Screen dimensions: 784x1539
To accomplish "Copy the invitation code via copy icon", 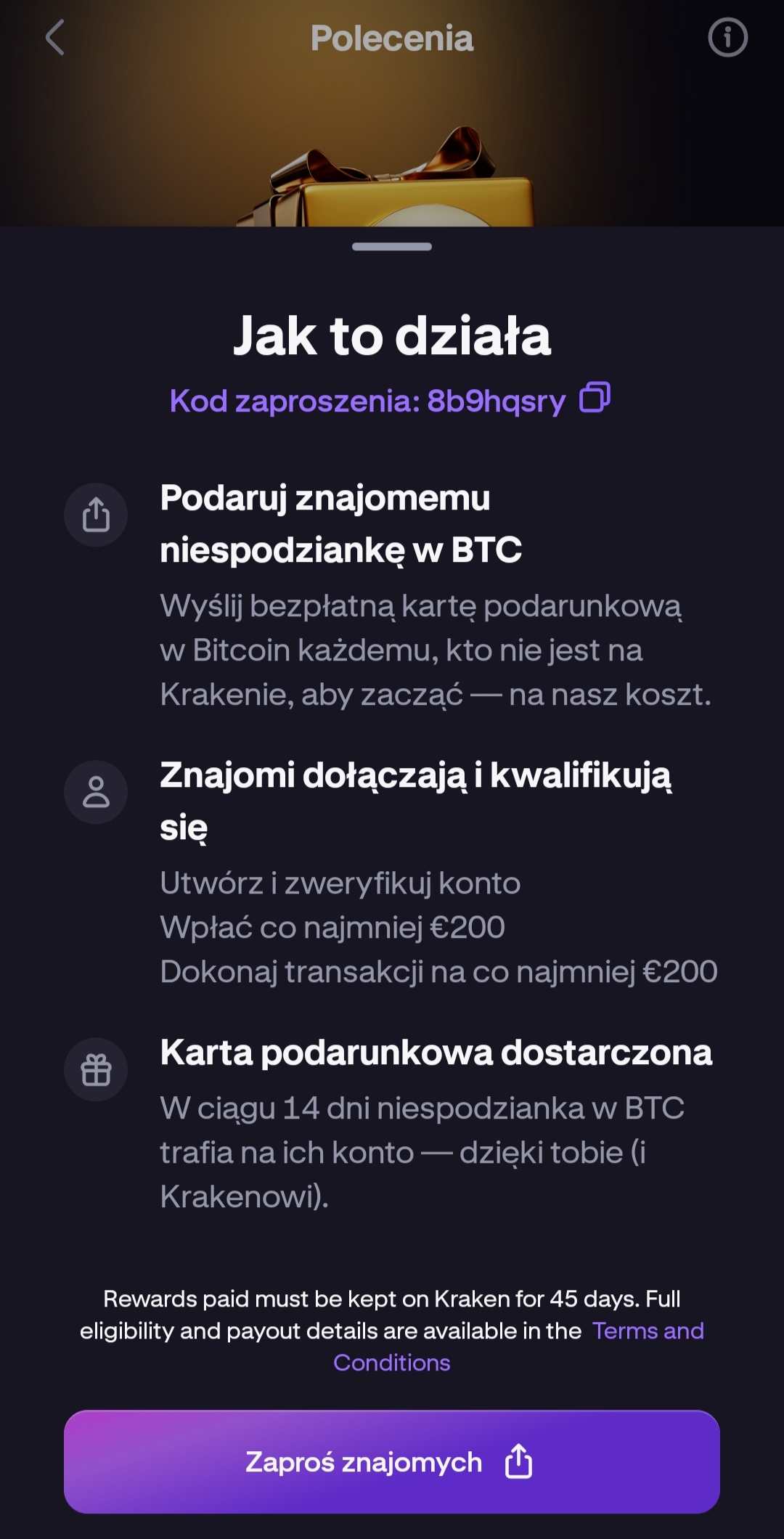I will [x=595, y=398].
